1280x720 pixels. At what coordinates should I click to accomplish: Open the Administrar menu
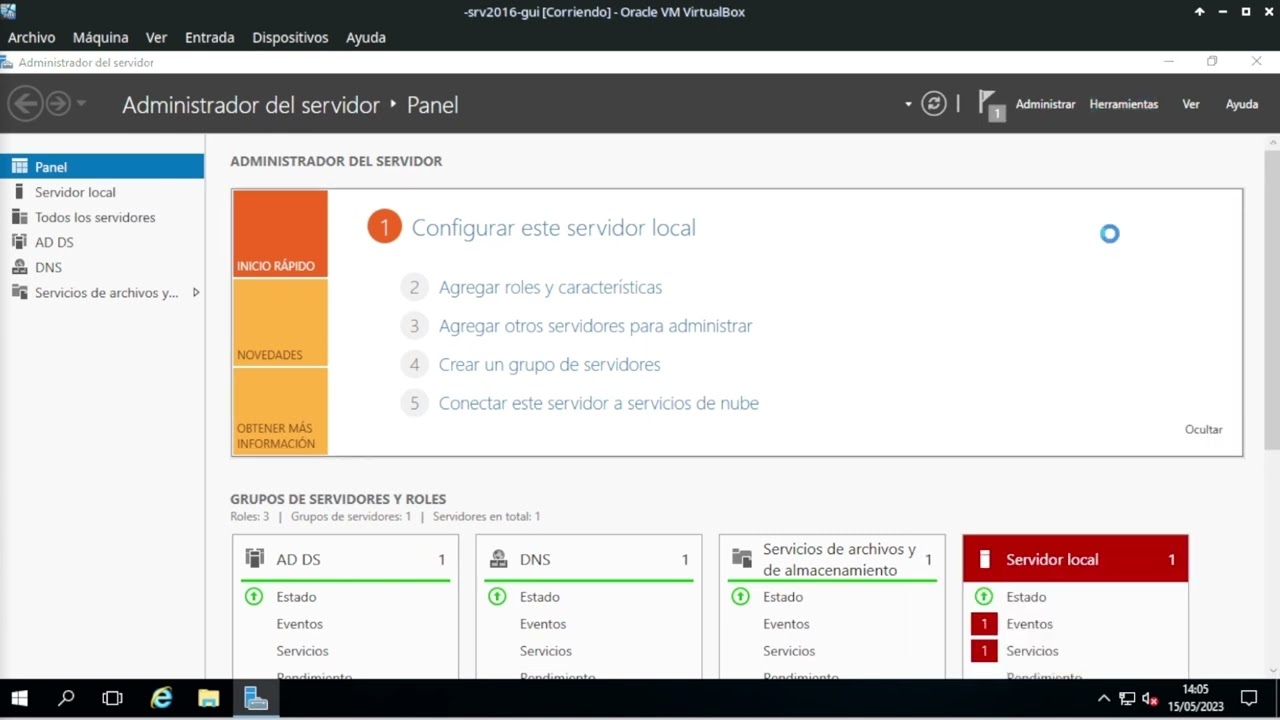click(1045, 104)
